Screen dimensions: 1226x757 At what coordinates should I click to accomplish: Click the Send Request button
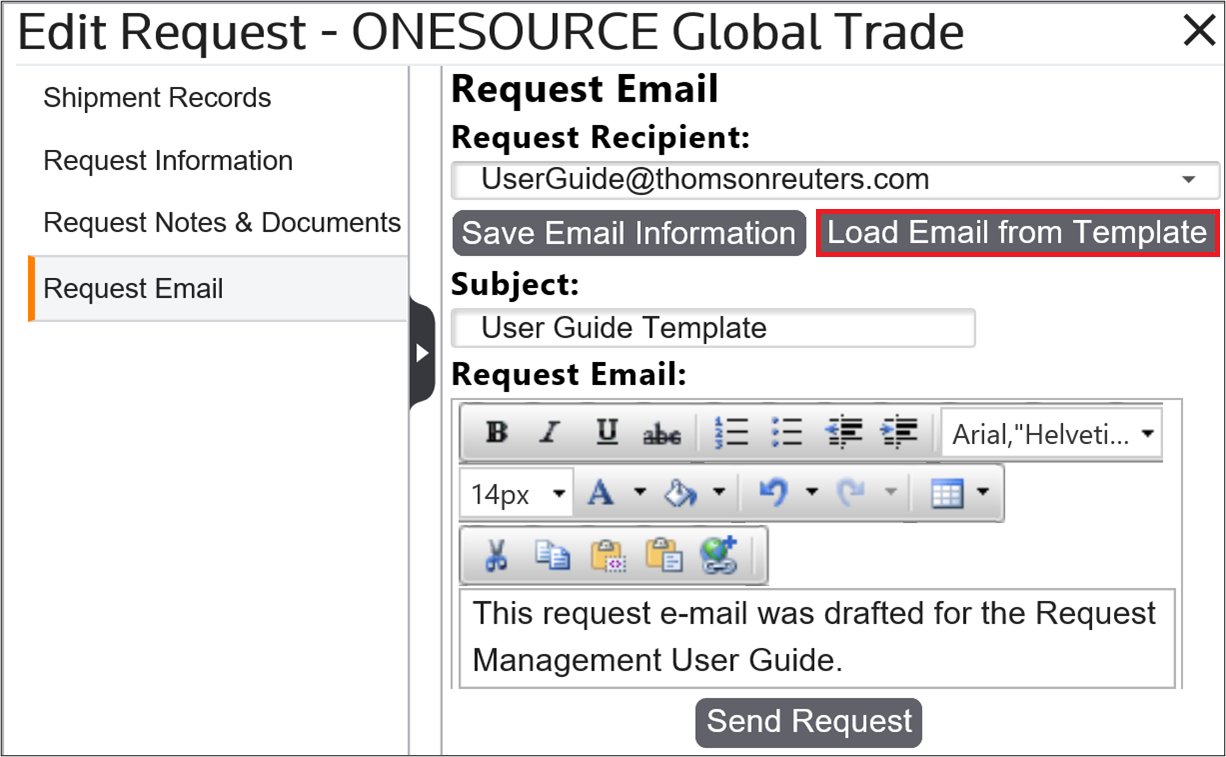click(809, 722)
